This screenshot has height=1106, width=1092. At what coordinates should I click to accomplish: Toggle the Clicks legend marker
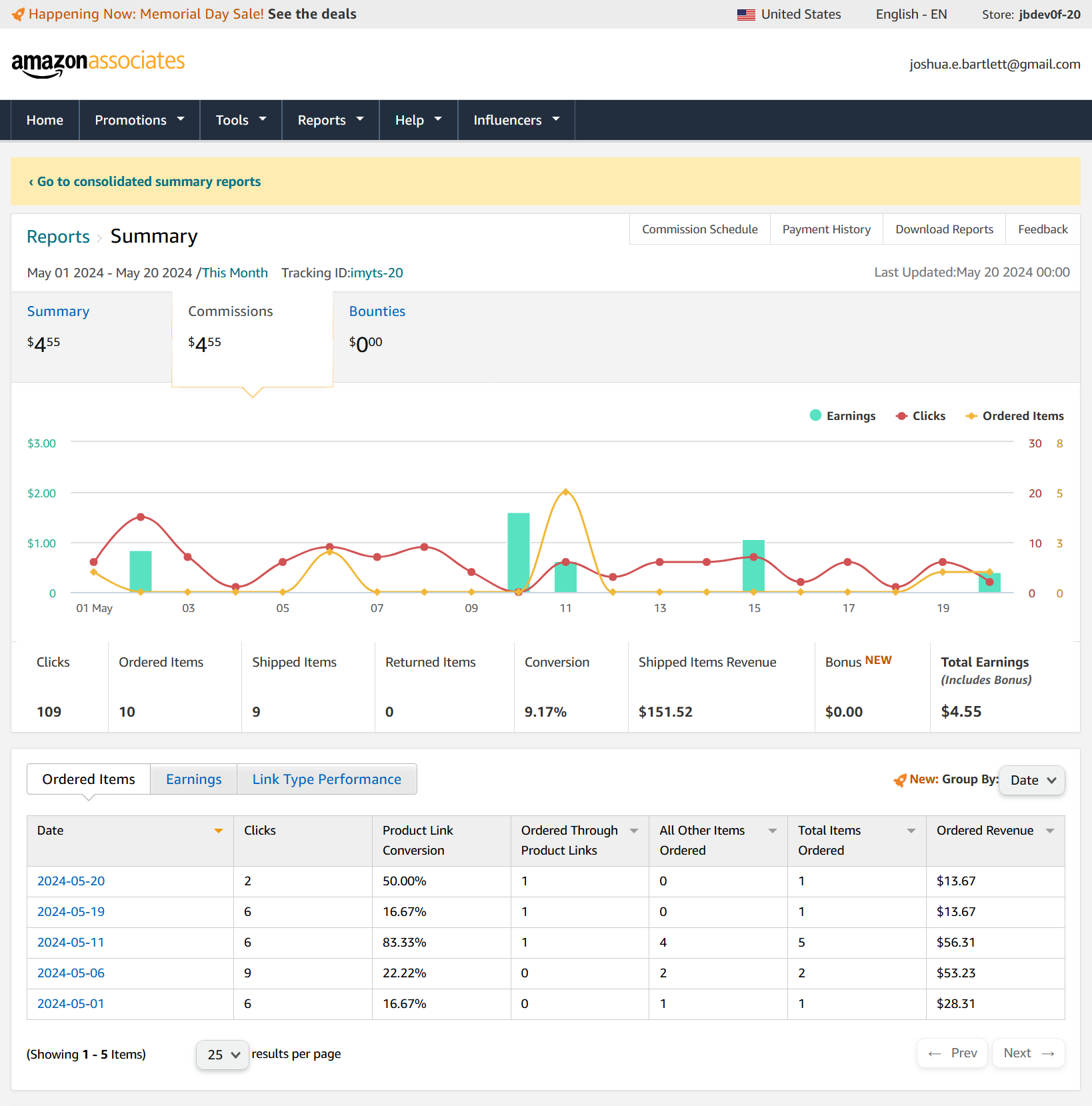(x=902, y=416)
